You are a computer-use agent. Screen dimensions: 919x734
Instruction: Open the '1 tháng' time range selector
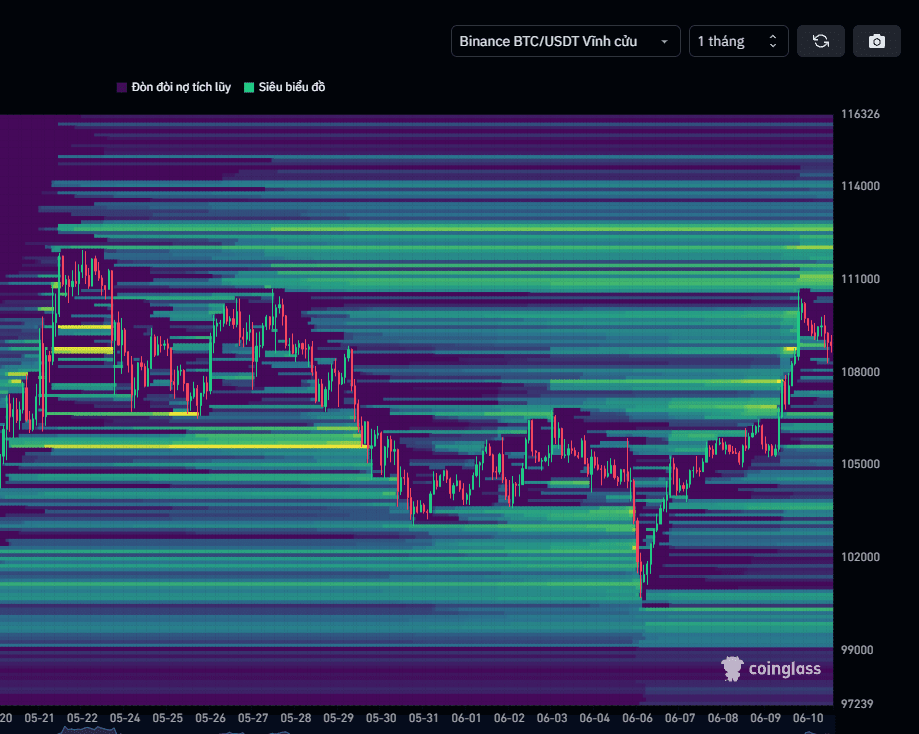(x=738, y=41)
